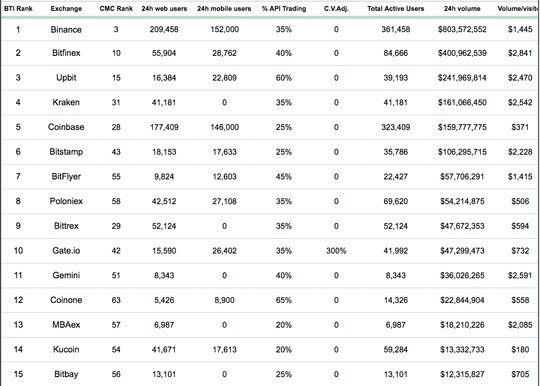Click the 24h mobile users header

click(224, 9)
